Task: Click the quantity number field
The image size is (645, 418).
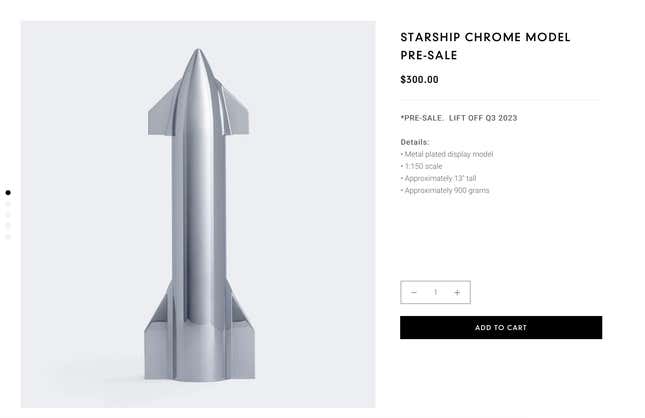Action: pos(435,293)
